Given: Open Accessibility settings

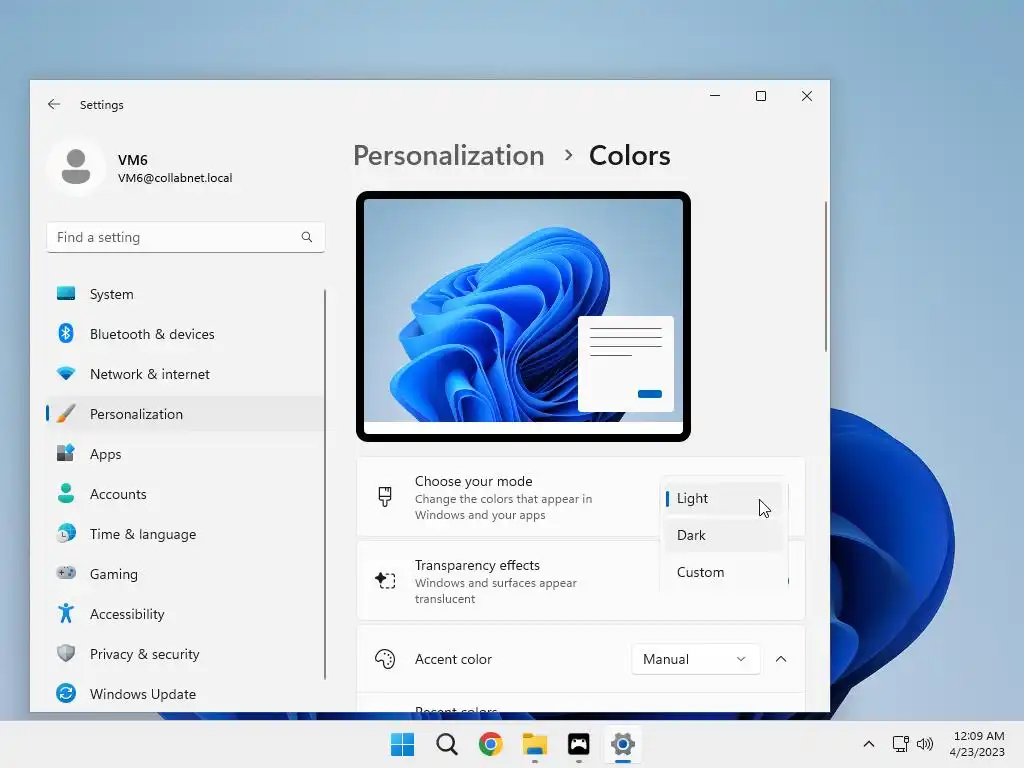Looking at the screenshot, I should point(185,614).
